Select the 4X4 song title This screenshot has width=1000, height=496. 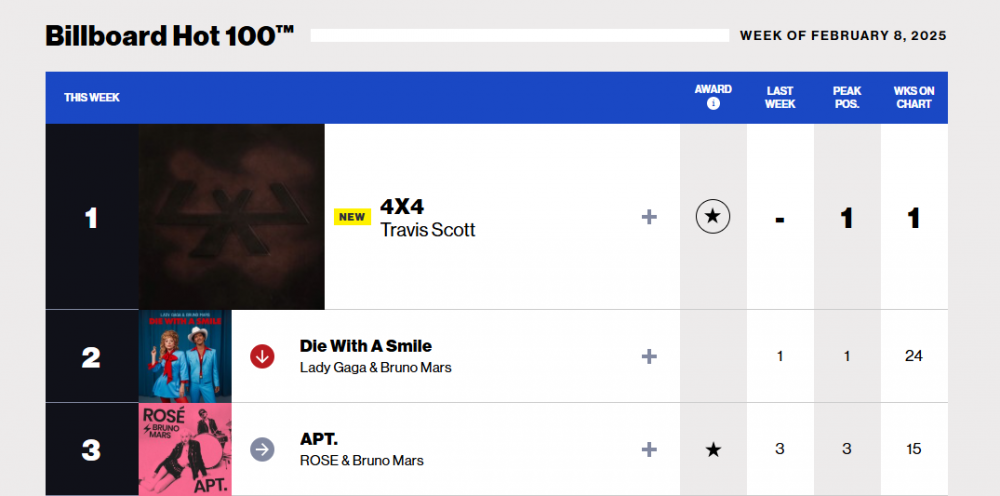pyautogui.click(x=402, y=207)
